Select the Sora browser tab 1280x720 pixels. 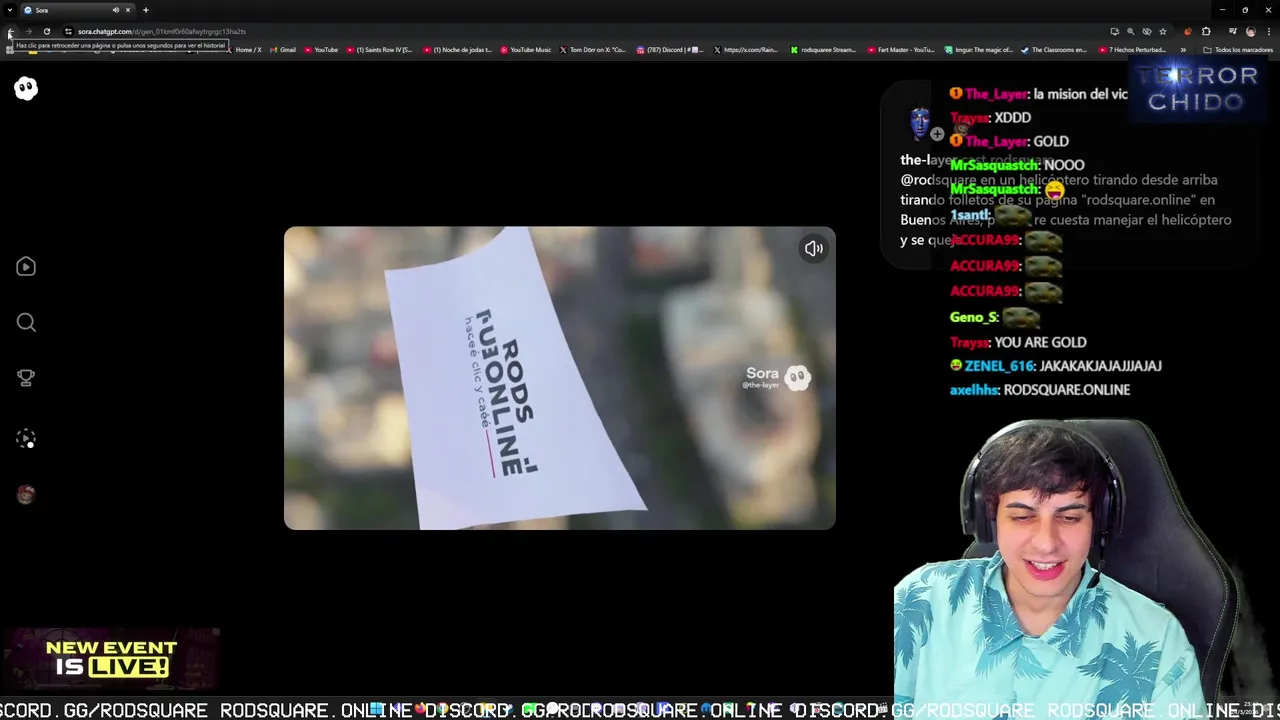point(78,10)
